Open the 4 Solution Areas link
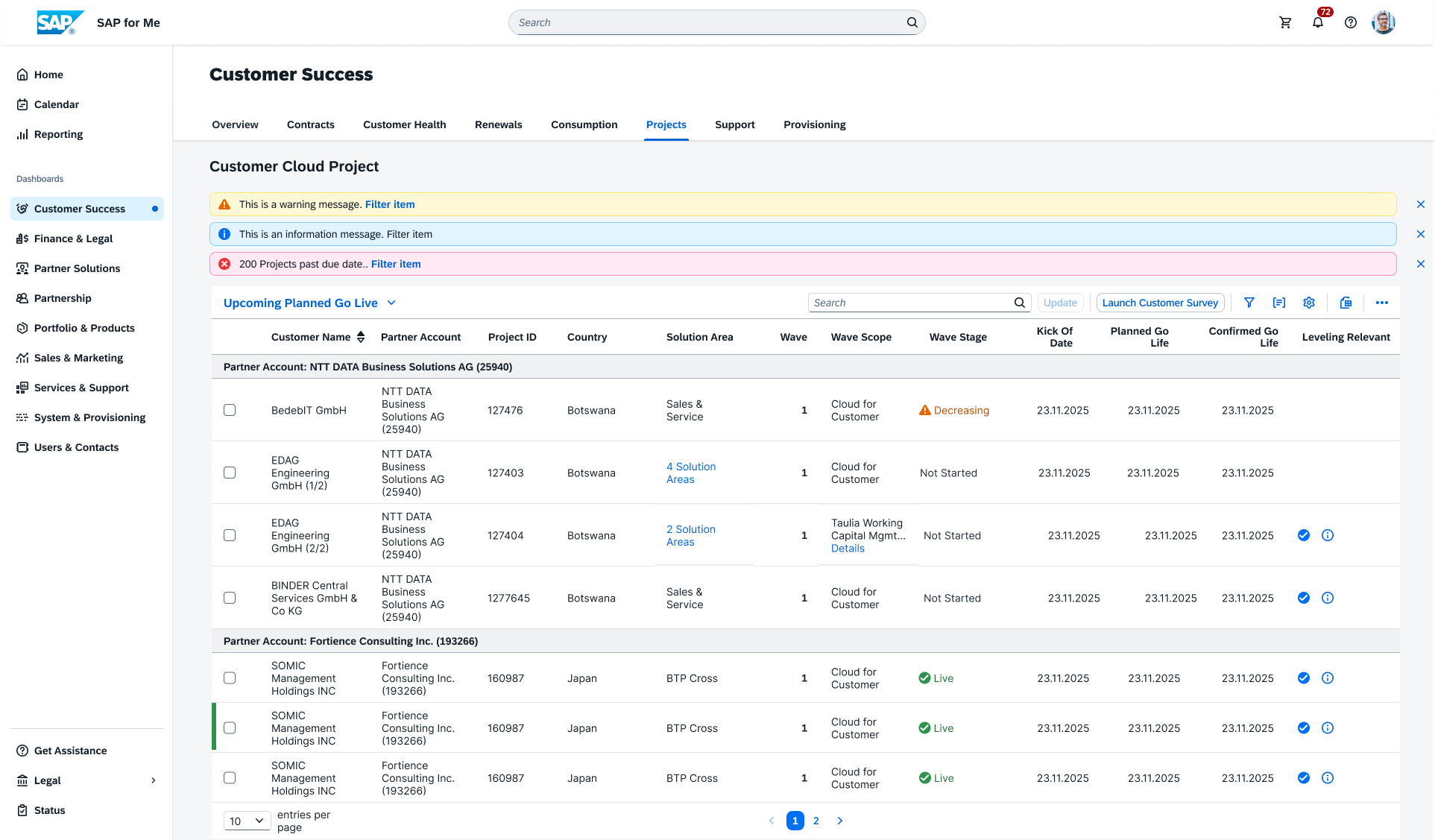The image size is (1435, 840). point(691,473)
